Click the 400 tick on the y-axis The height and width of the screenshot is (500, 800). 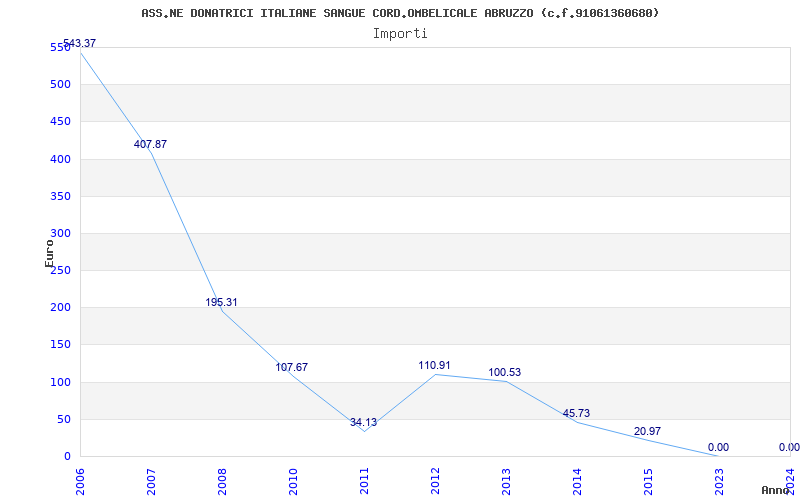click(60, 159)
